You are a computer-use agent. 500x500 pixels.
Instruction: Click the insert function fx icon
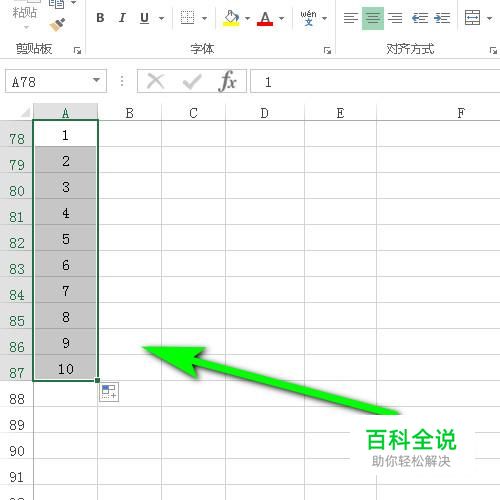[x=228, y=81]
